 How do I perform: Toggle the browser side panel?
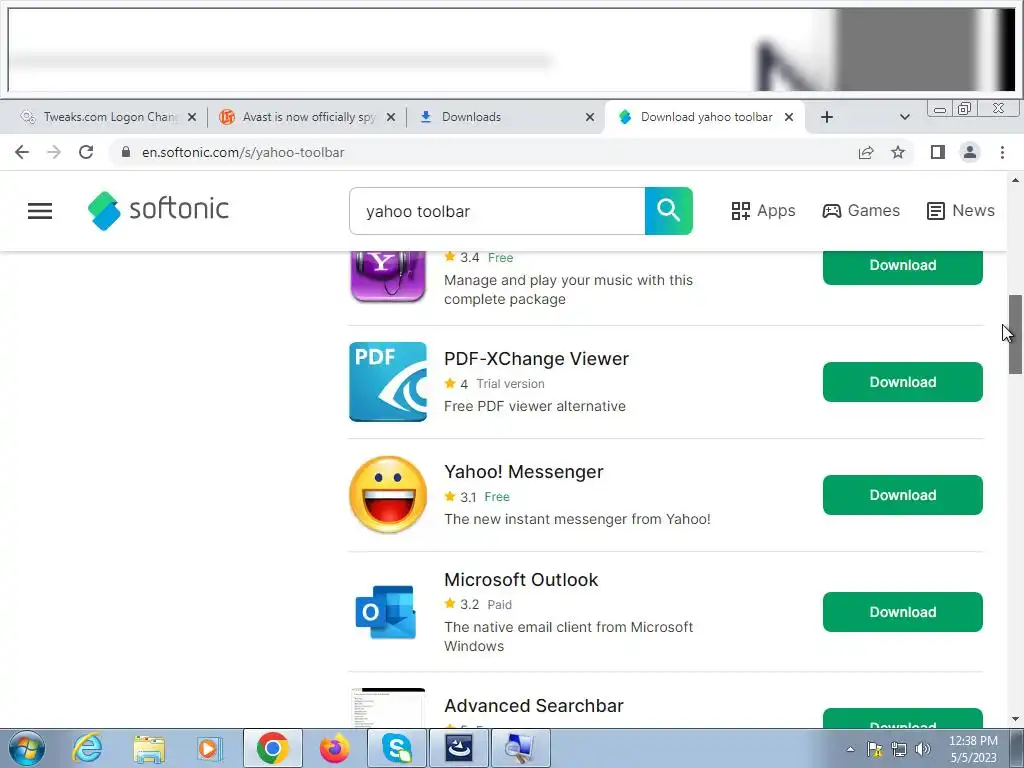click(938, 152)
